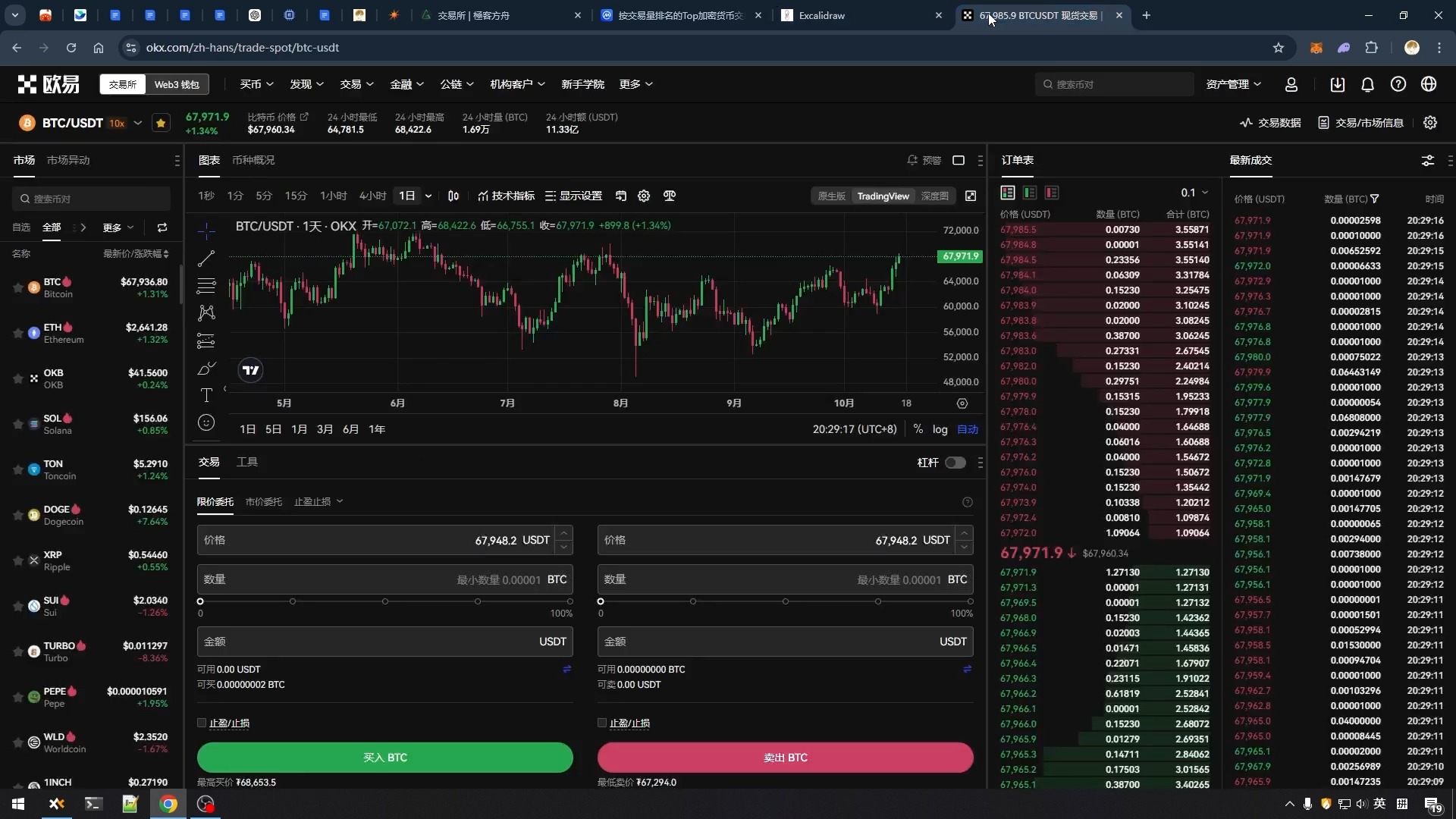This screenshot has height=819, width=1456.
Task: Select the crosshair cursor drawing tool
Action: tap(206, 231)
